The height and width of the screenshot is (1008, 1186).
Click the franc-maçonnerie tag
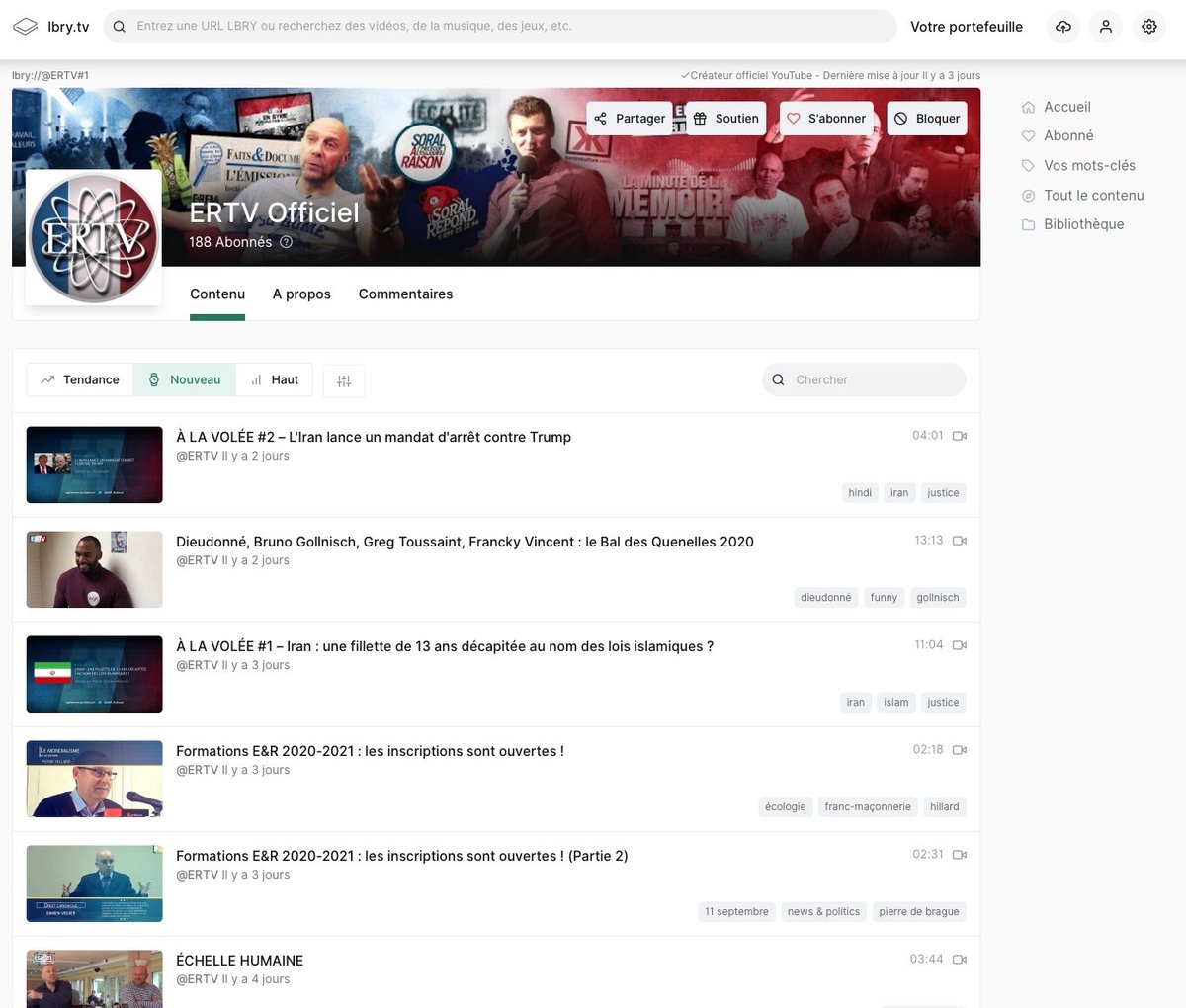[868, 807]
